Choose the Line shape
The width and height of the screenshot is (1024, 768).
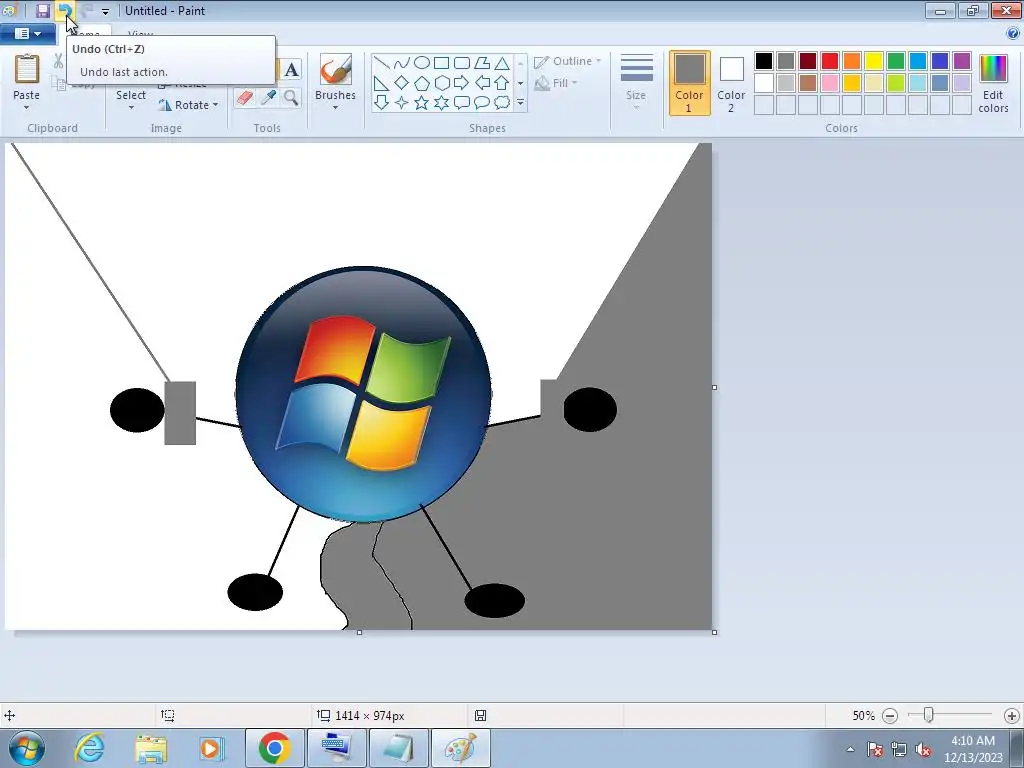[381, 63]
